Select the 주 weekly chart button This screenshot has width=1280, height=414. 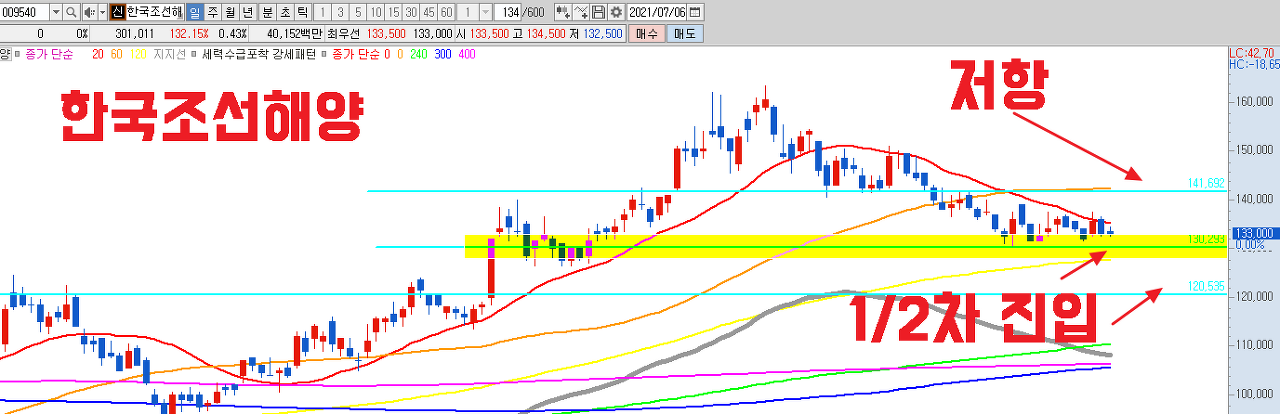[x=213, y=12]
